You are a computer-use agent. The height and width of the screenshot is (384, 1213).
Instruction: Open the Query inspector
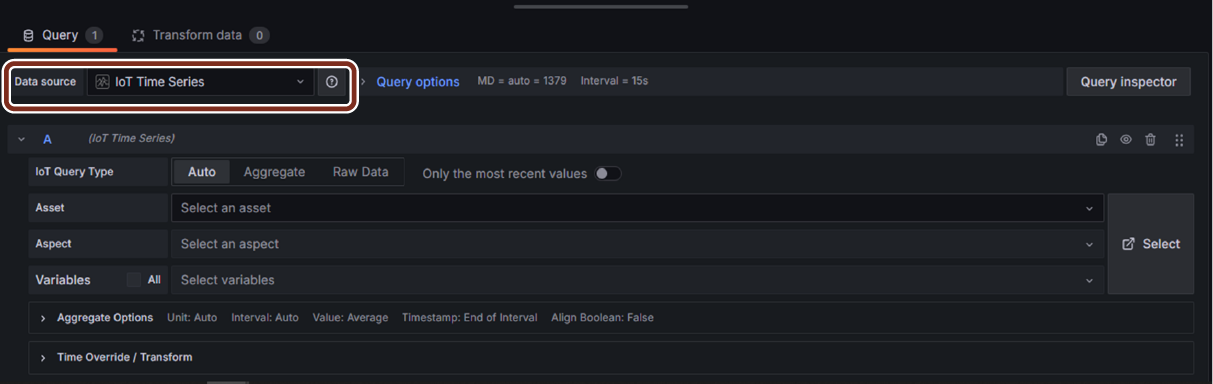pos(1128,82)
